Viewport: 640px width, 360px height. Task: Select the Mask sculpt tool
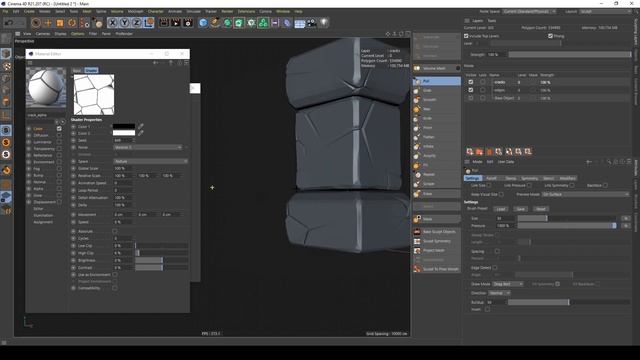(x=437, y=219)
